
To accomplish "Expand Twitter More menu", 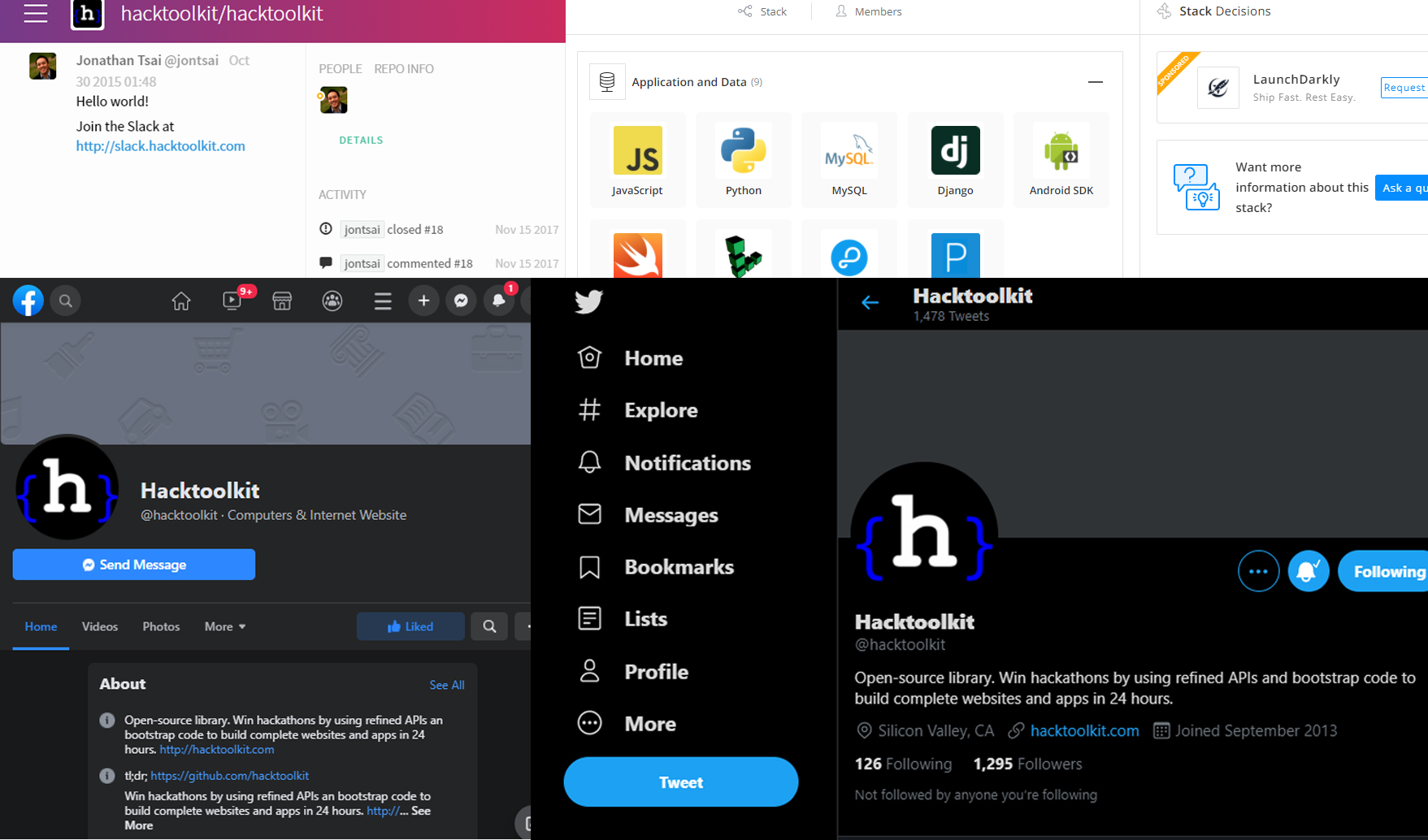I will [x=627, y=724].
